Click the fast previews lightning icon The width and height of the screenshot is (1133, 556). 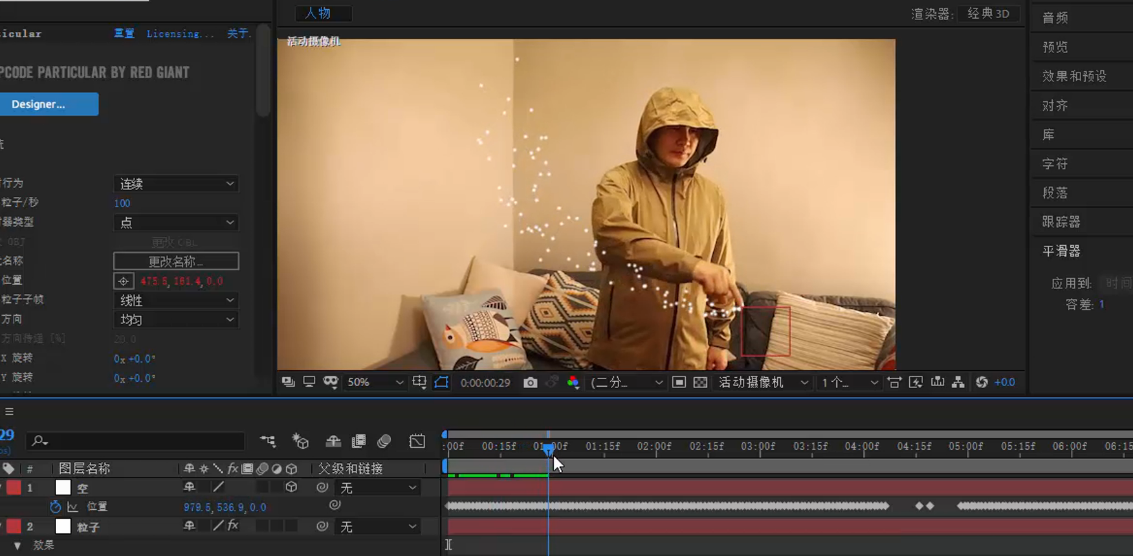point(916,382)
